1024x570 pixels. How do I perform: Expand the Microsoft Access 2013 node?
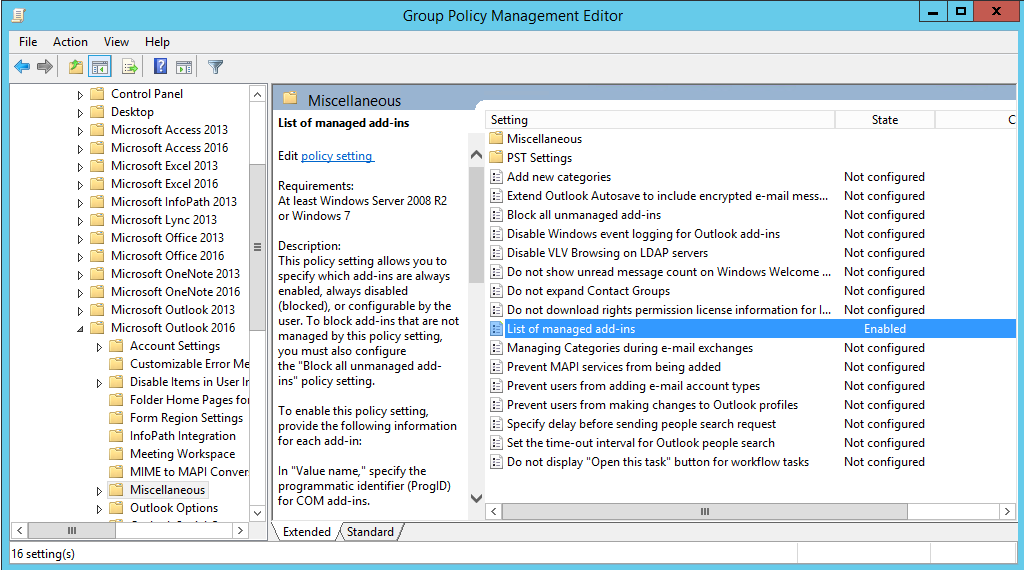(80, 131)
